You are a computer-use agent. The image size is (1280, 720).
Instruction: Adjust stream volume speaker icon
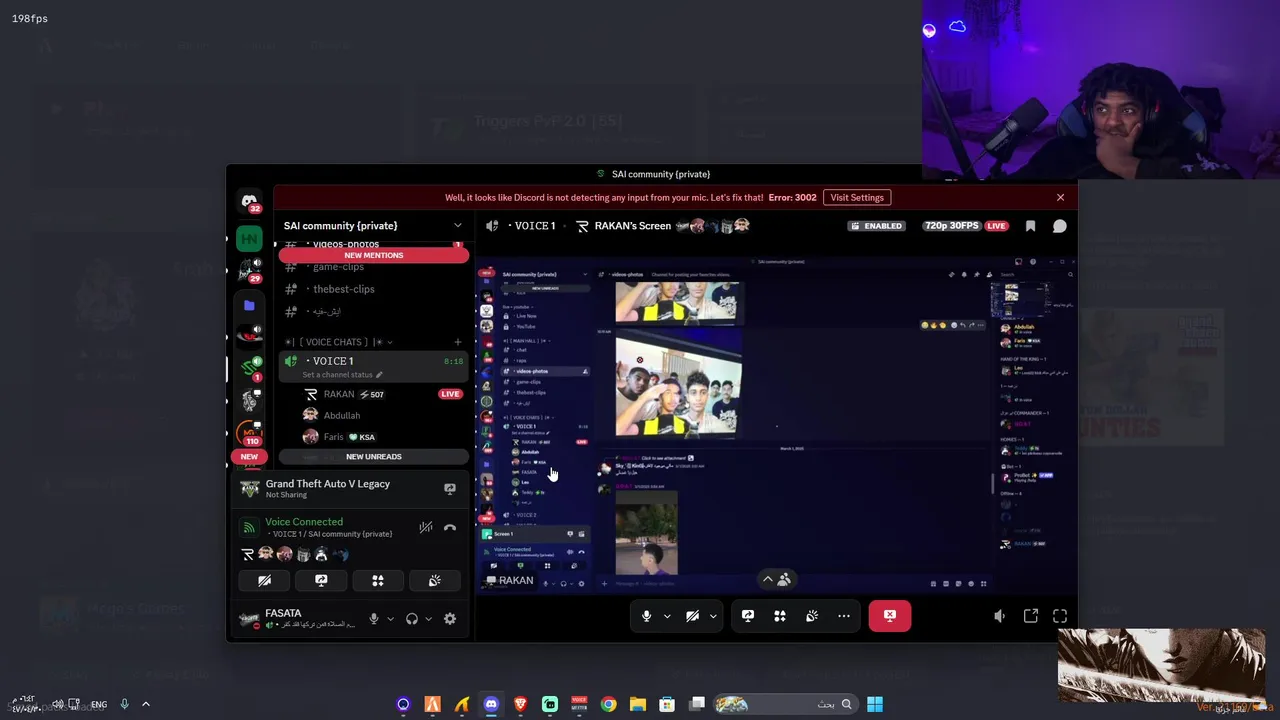[x=999, y=616]
